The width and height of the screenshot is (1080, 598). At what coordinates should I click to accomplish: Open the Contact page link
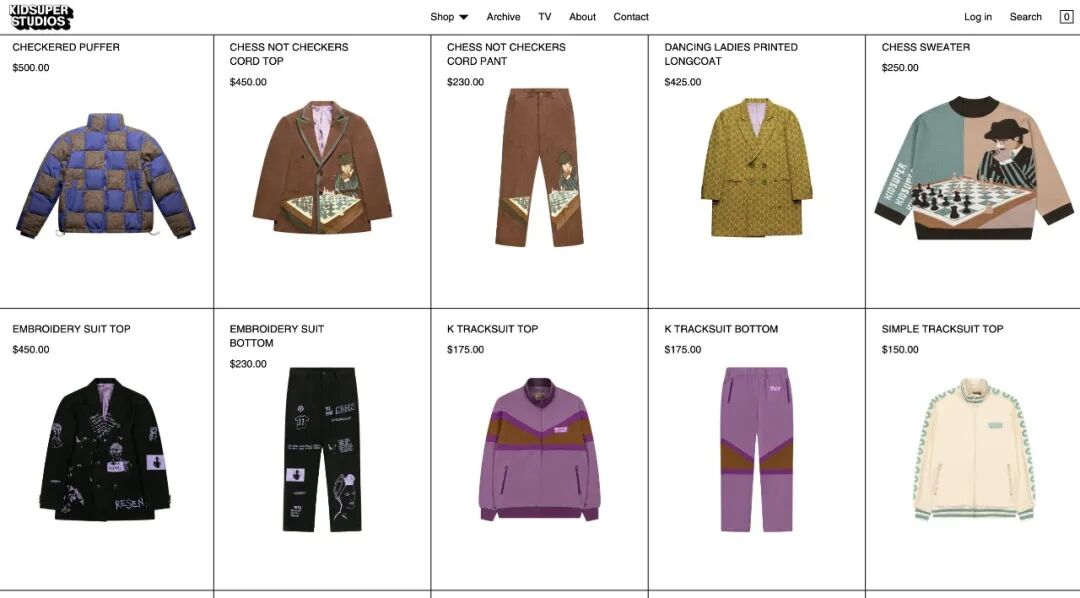(x=631, y=17)
